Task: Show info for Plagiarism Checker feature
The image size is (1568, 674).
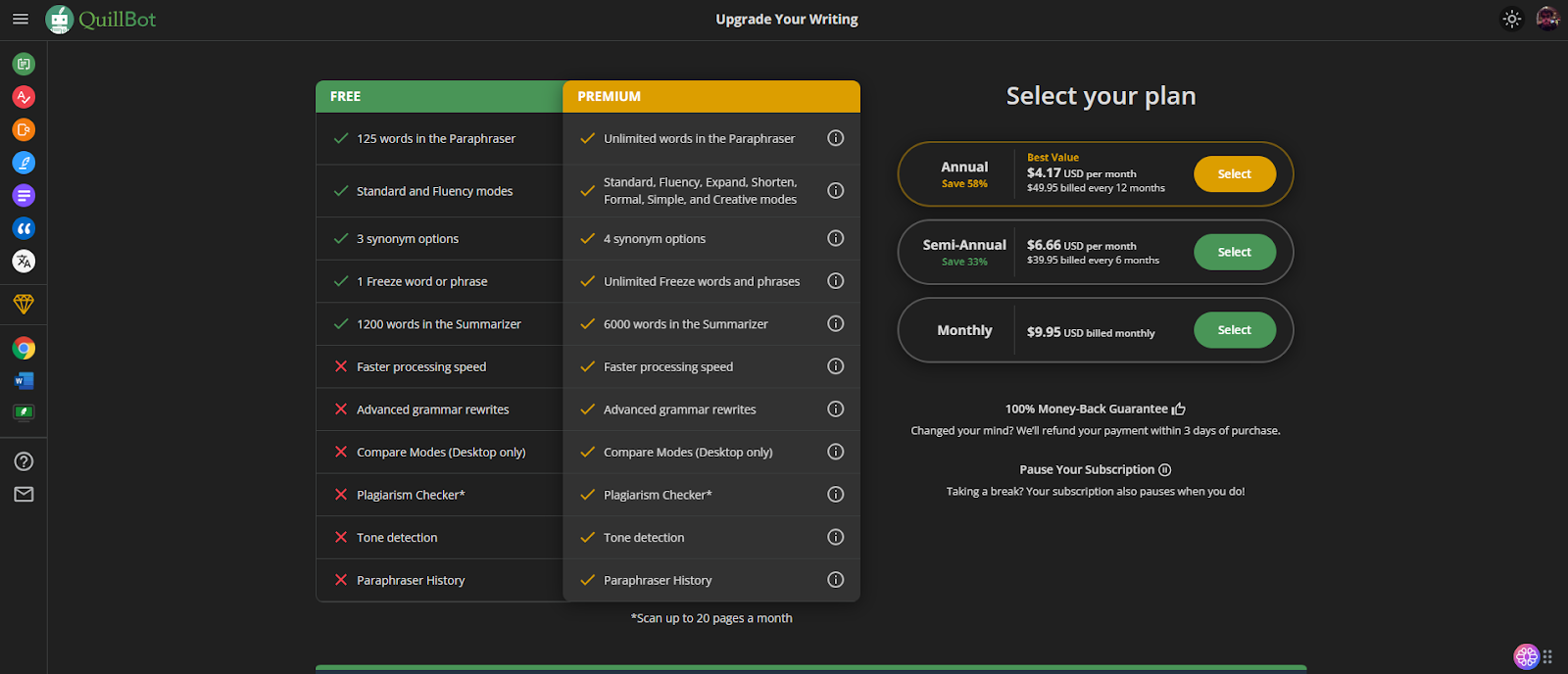Action: [x=835, y=495]
